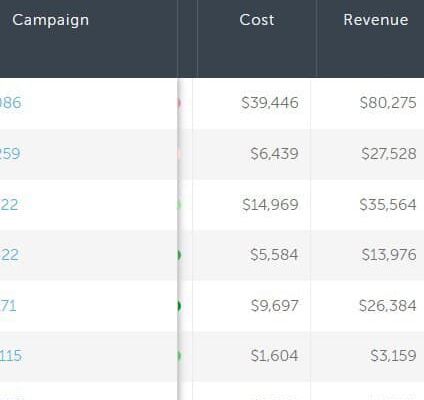Viewport: 424px width, 400px height.
Task: Sort by the Campaign column header
Action: click(51, 20)
